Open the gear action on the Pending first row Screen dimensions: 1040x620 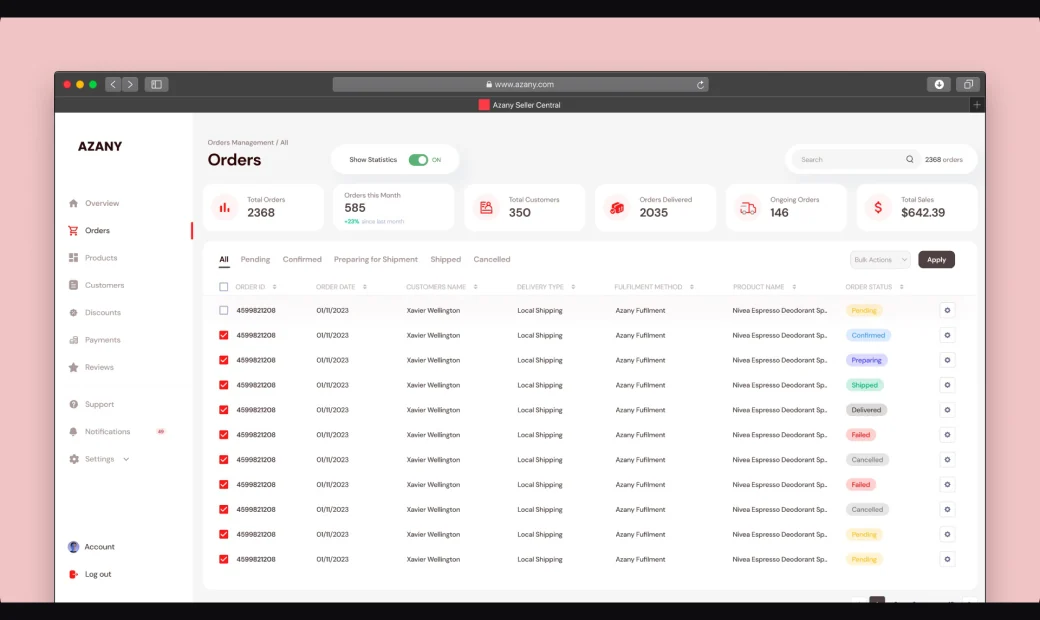coord(947,310)
